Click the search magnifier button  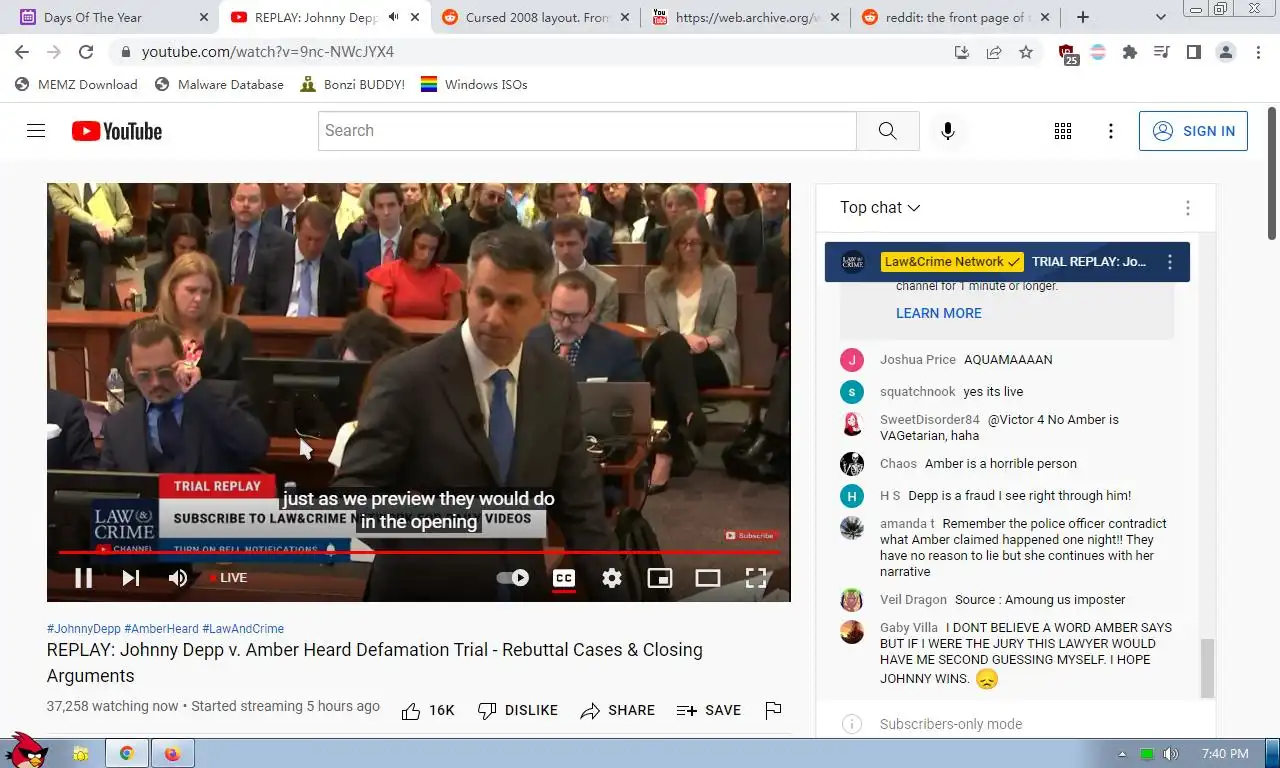(888, 131)
